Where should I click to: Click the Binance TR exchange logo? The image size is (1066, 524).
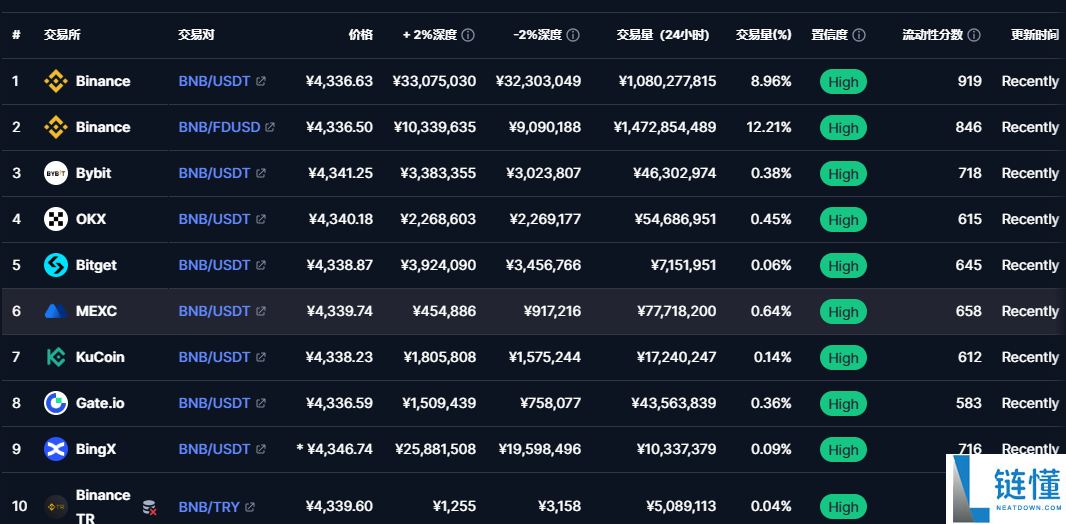[x=56, y=507]
